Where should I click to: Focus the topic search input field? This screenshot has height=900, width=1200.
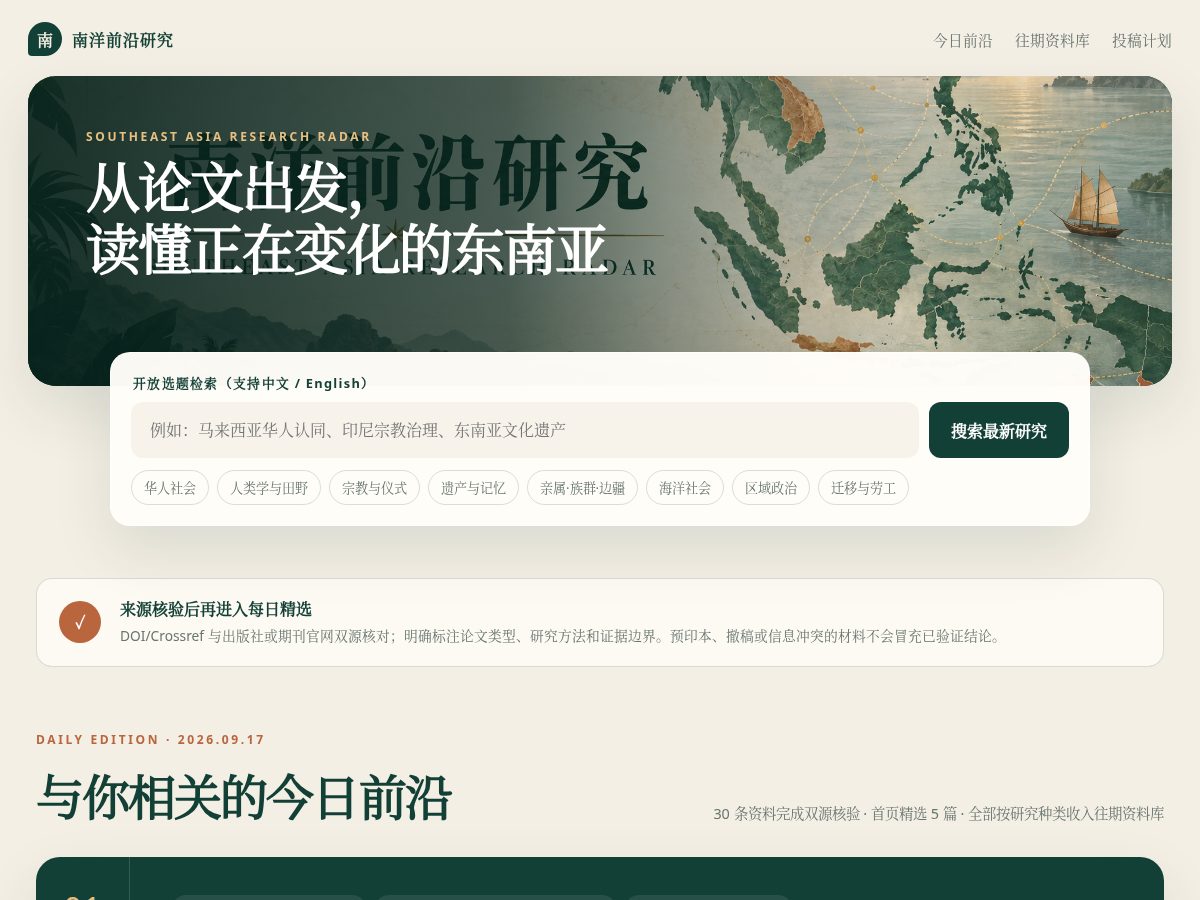[525, 430]
